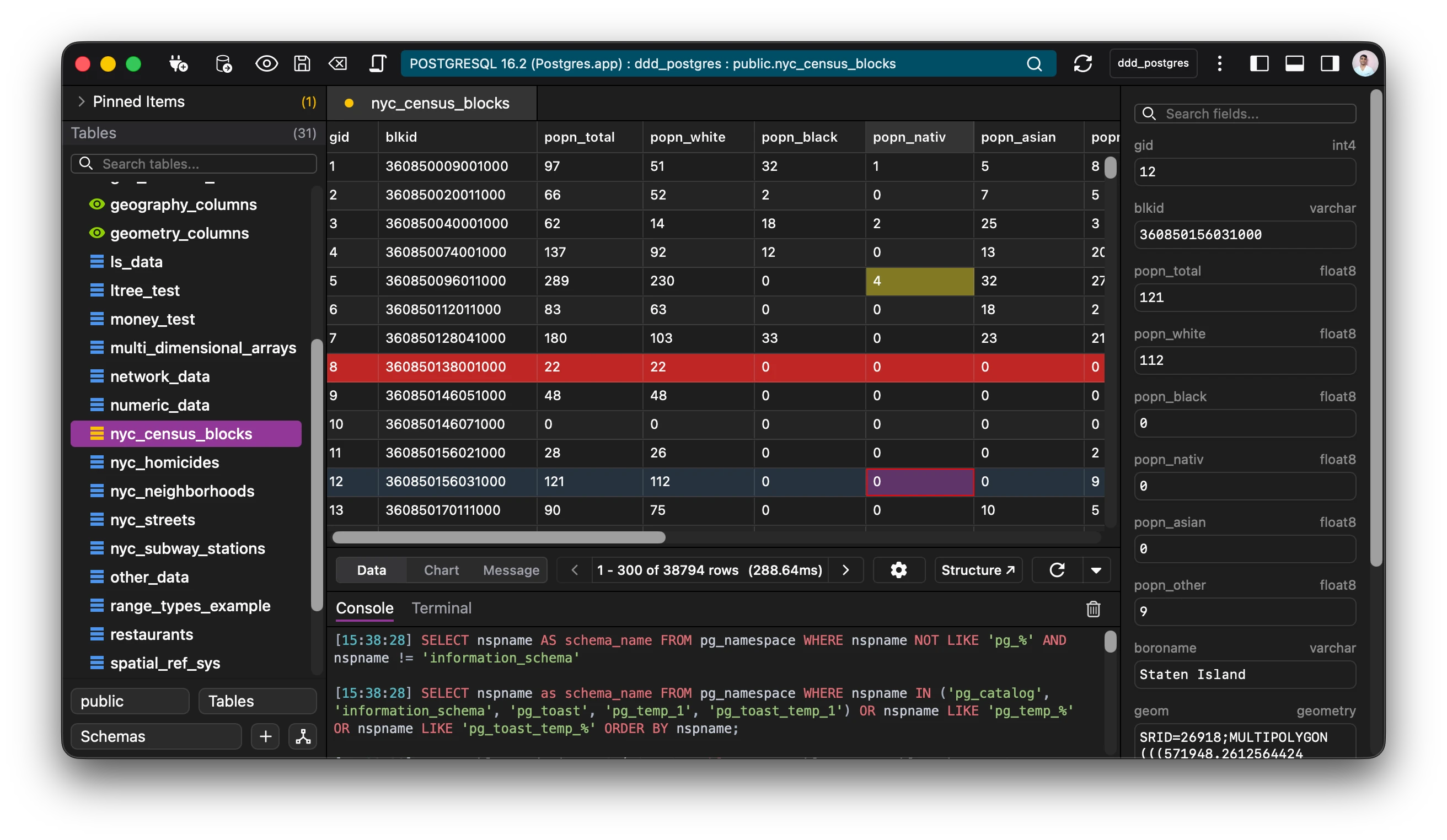Viewport: 1447px width, 840px height.
Task: Click the Structure button
Action: pyautogui.click(x=978, y=570)
